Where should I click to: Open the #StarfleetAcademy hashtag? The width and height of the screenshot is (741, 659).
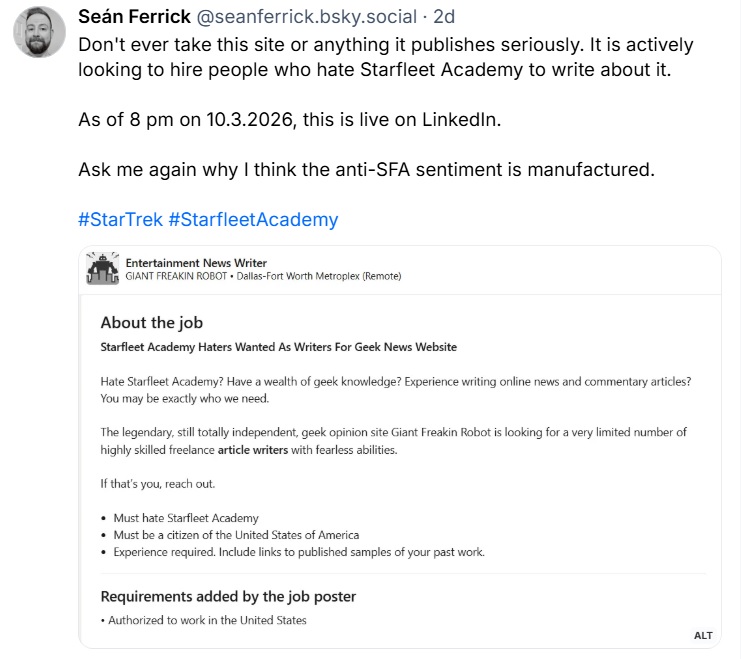pos(253,219)
